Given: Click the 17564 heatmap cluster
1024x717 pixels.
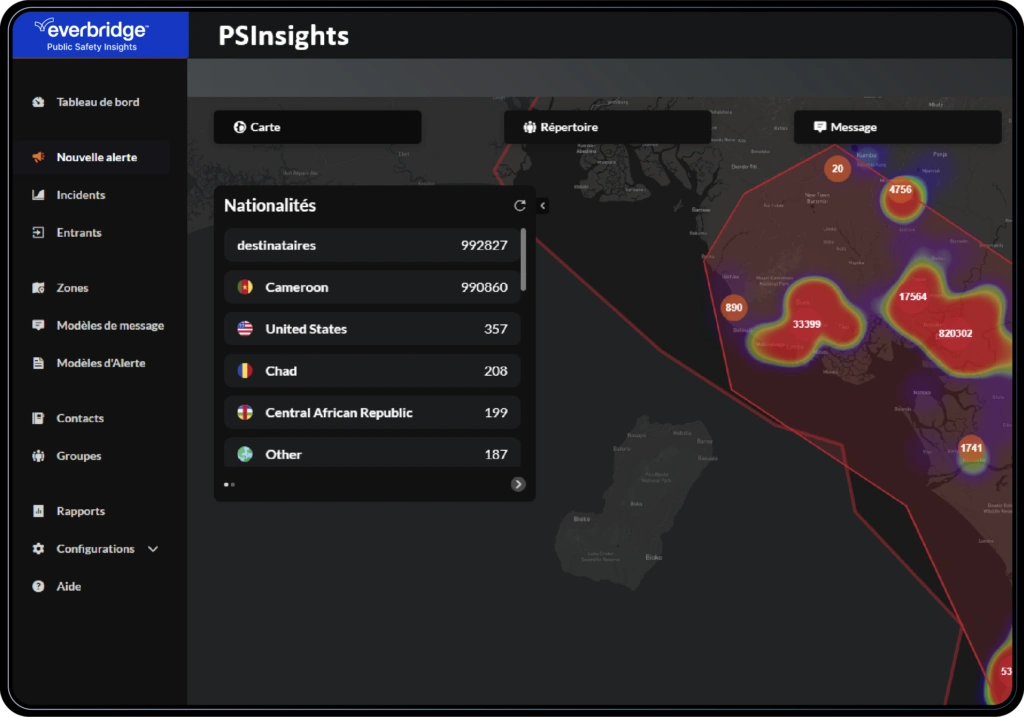Looking at the screenshot, I should 912,296.
